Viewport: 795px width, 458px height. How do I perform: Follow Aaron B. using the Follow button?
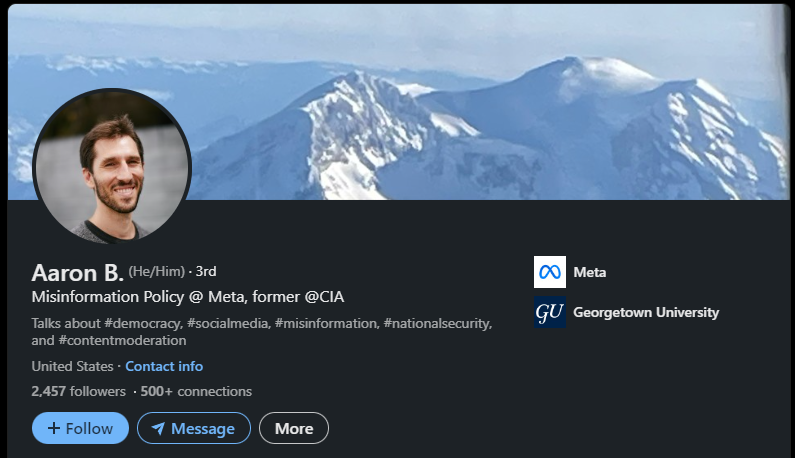(80, 428)
